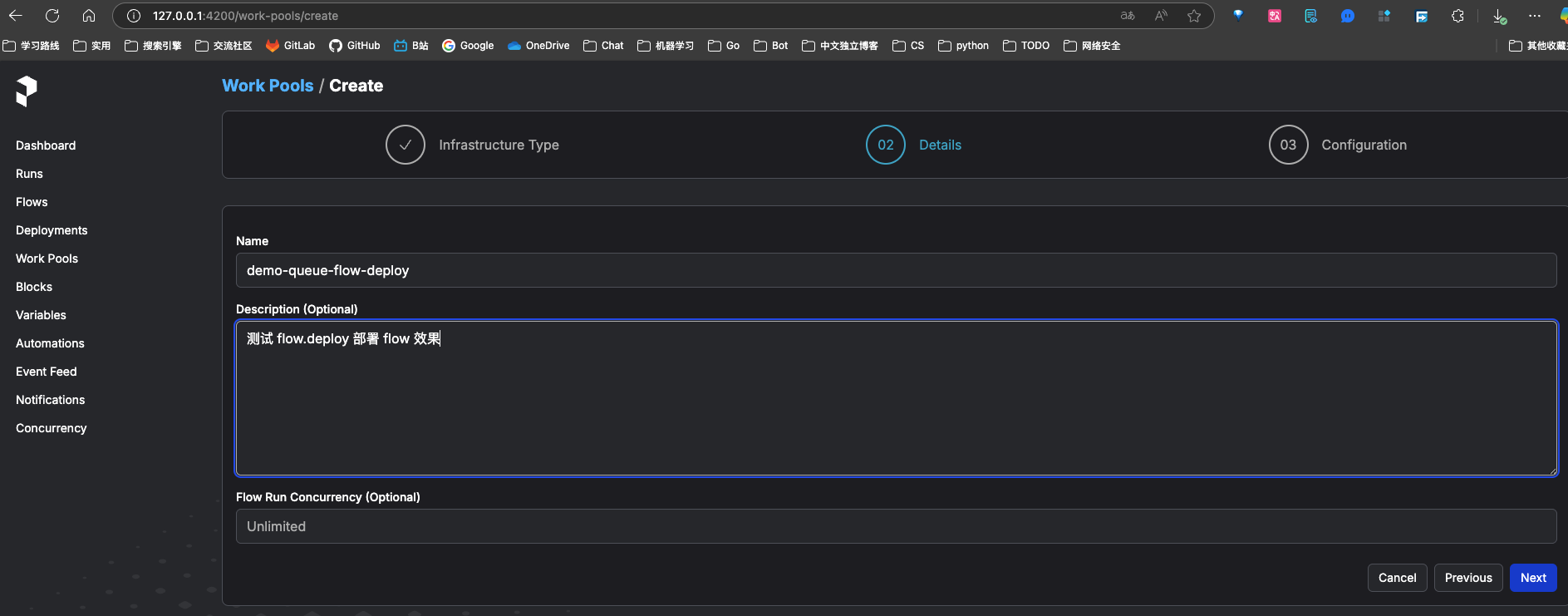Viewport: 1568px width, 616px height.
Task: Focus the Name input field
Action: coord(896,270)
